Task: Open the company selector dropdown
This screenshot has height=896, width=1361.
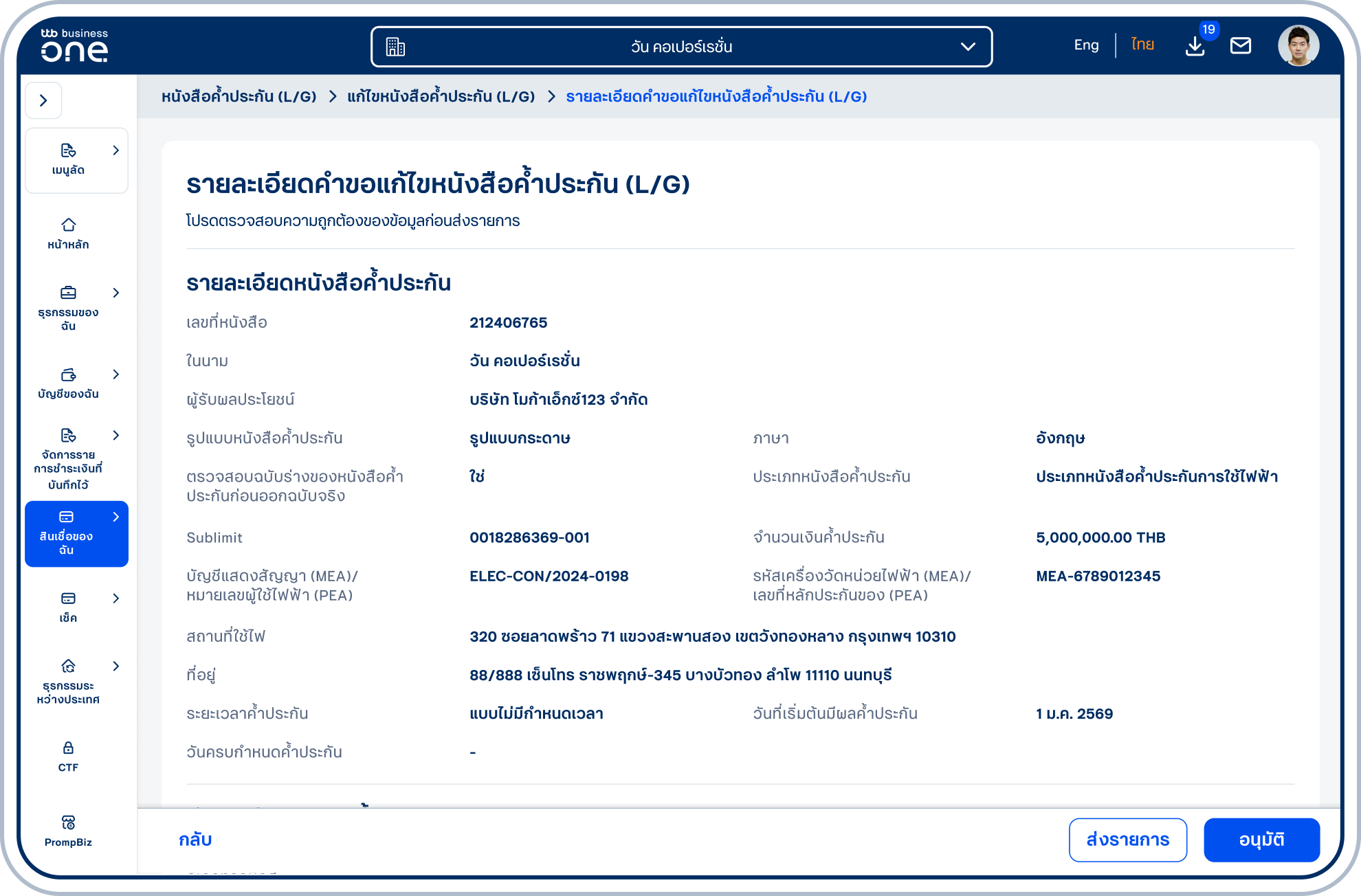Action: pyautogui.click(x=681, y=47)
